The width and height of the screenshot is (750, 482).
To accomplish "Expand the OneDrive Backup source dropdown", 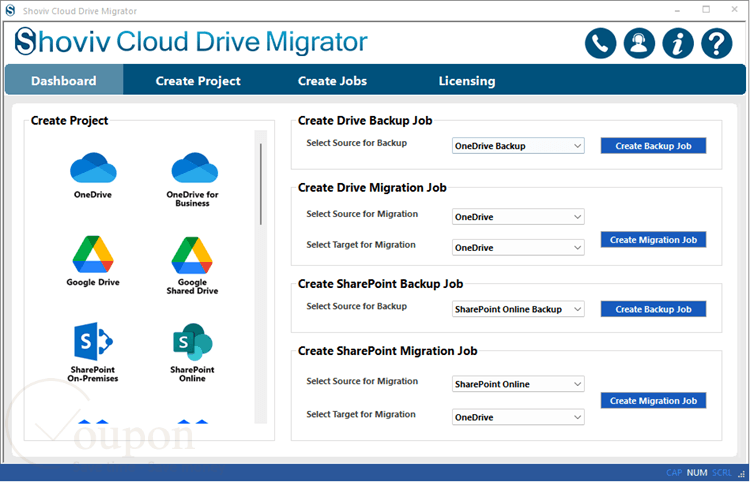I will pyautogui.click(x=518, y=146).
